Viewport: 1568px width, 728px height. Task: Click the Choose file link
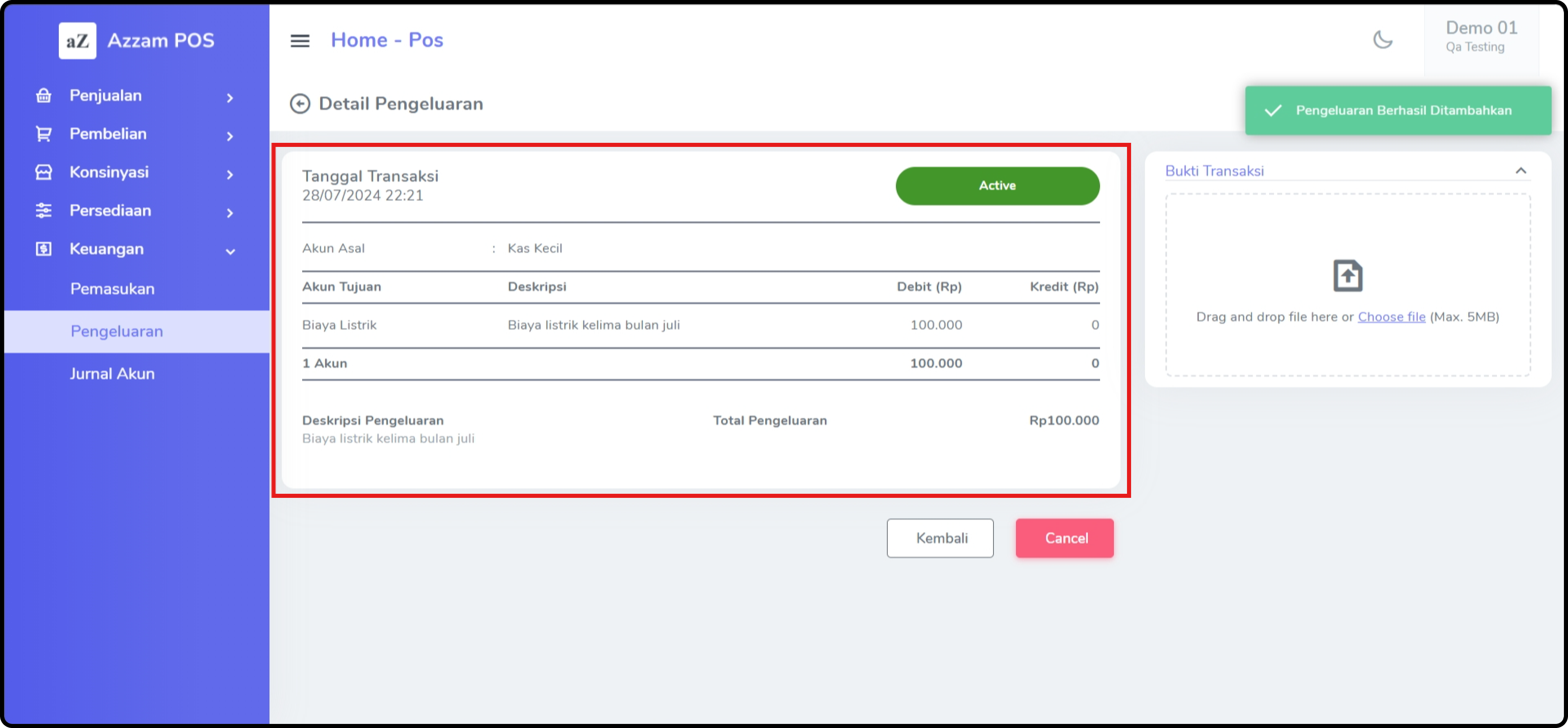1391,317
